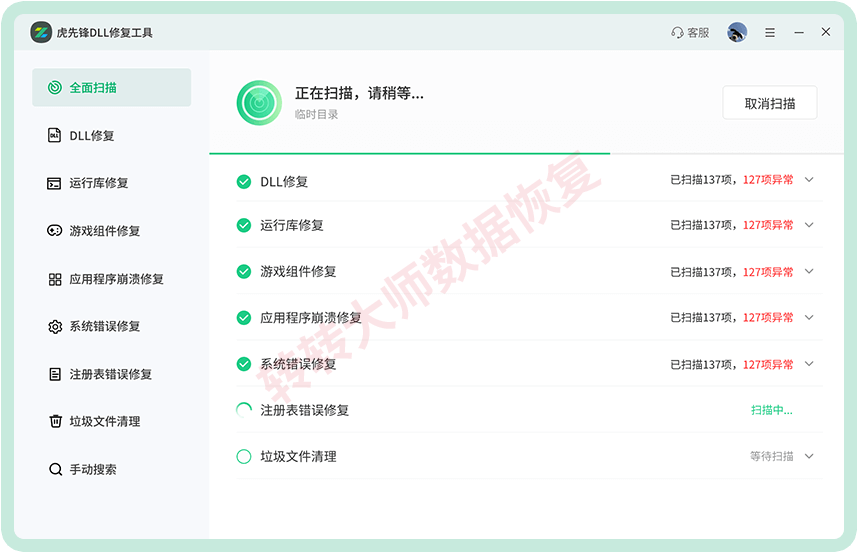The height and width of the screenshot is (553, 858).
Task: Expand the DLL修复 result row chevron
Action: [x=809, y=179]
